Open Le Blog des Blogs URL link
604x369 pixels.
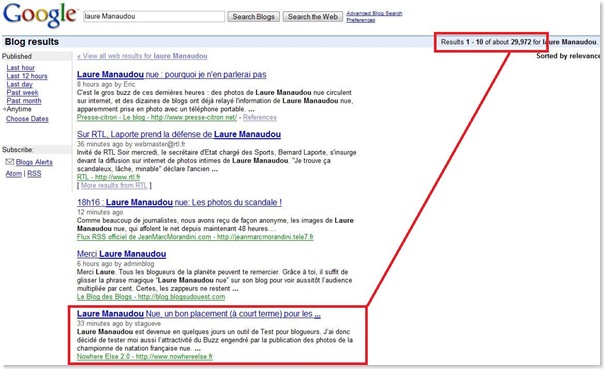coord(151,297)
